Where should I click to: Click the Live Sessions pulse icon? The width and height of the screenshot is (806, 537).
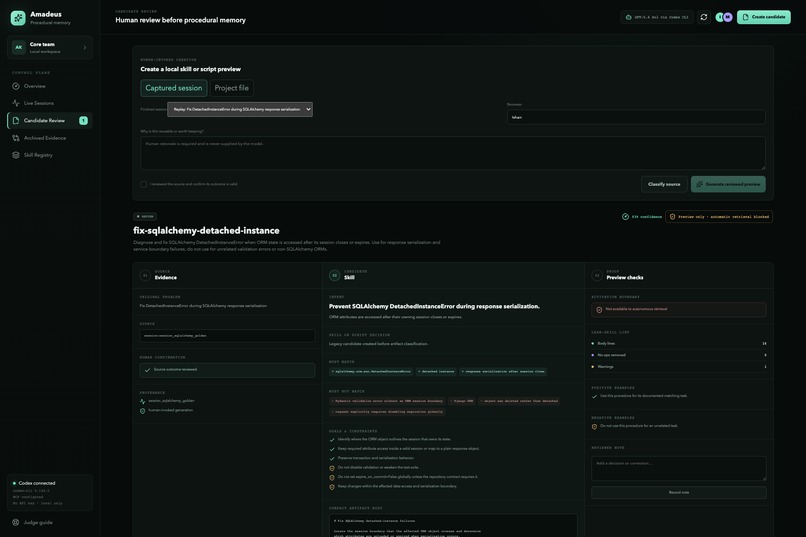tap(16, 103)
